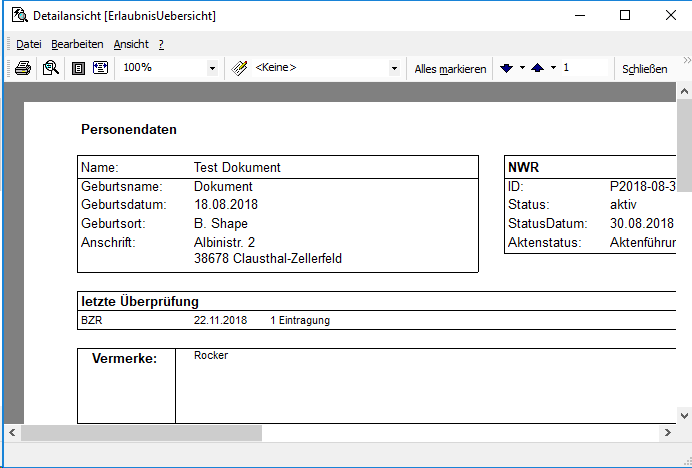
Task: Open the 100% zoom dropdown
Action: click(x=212, y=68)
